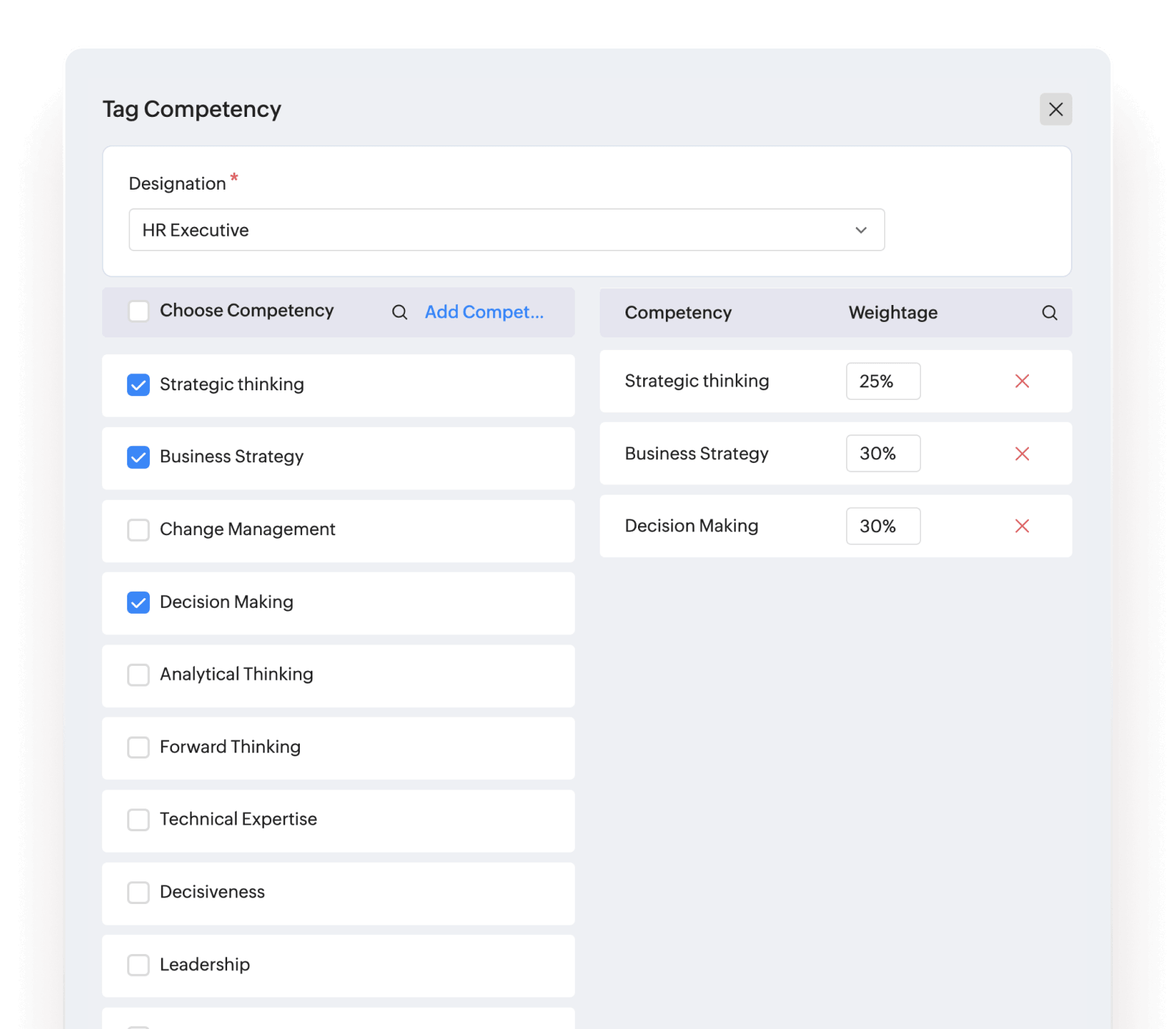Select all competencies via the header checkbox
The width and height of the screenshot is (1176, 1029).
[138, 311]
